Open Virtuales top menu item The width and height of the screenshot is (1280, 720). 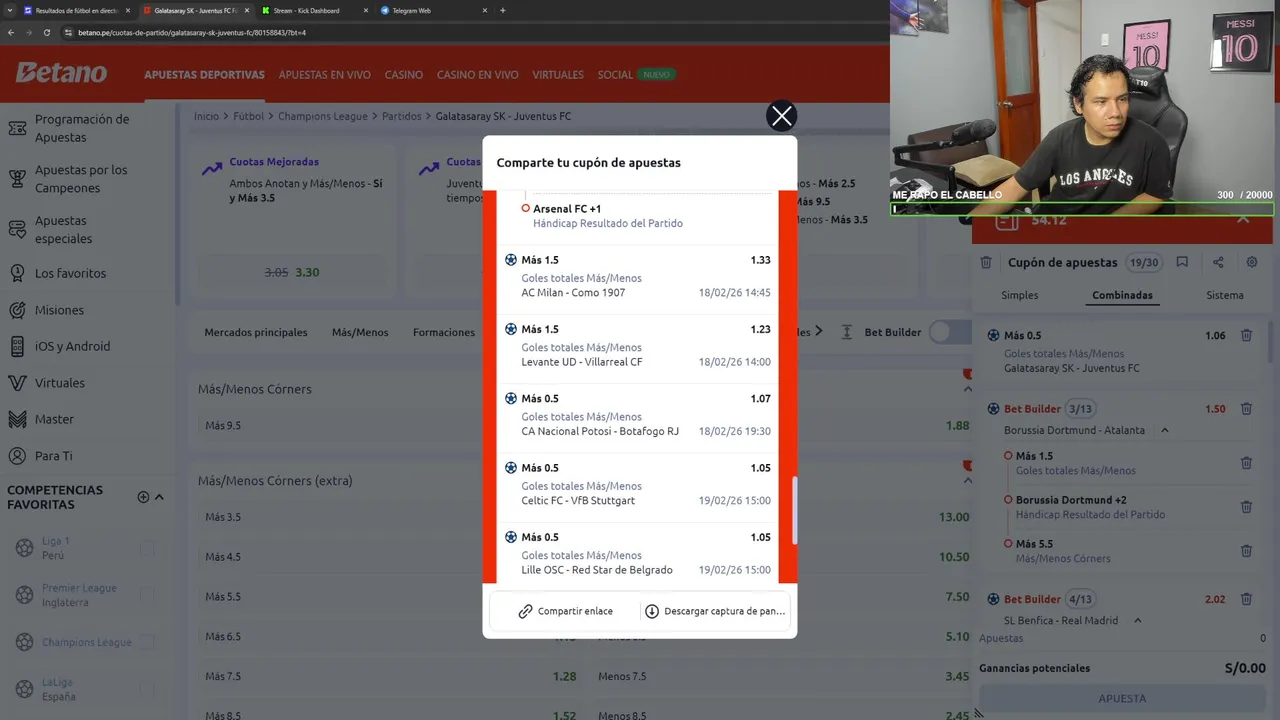point(558,75)
